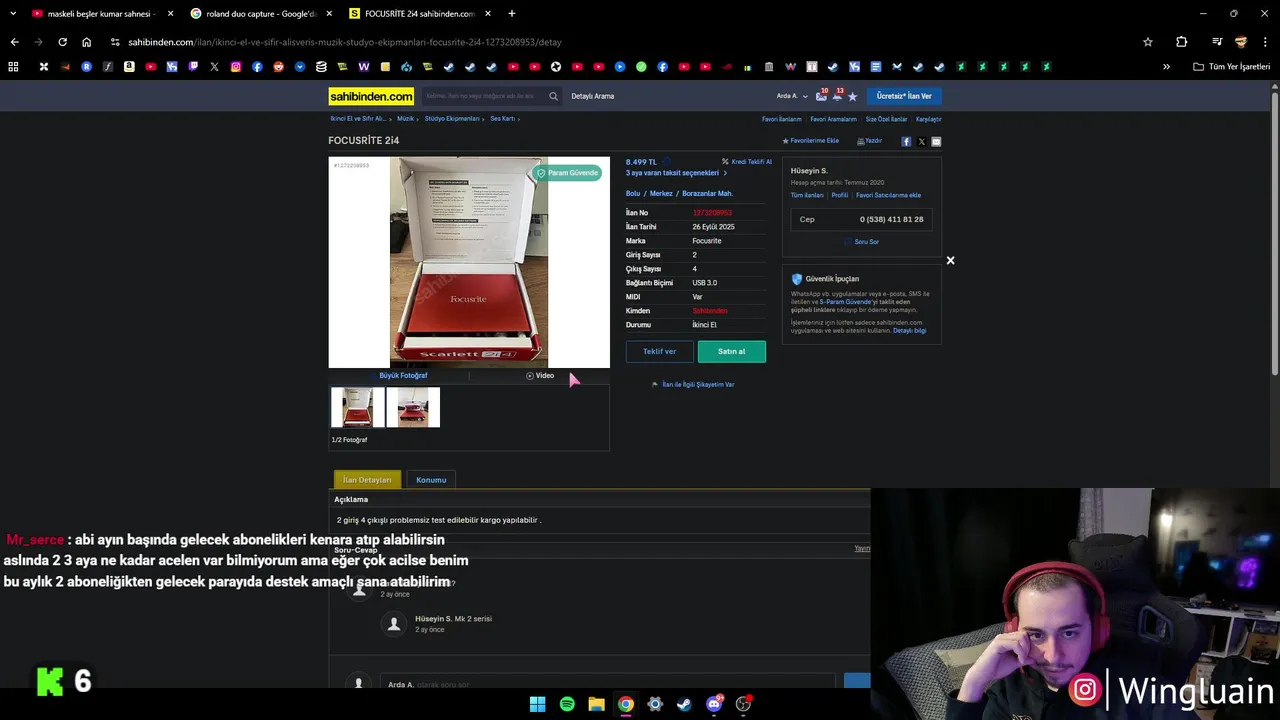Open Spotify from the taskbar

tap(567, 704)
